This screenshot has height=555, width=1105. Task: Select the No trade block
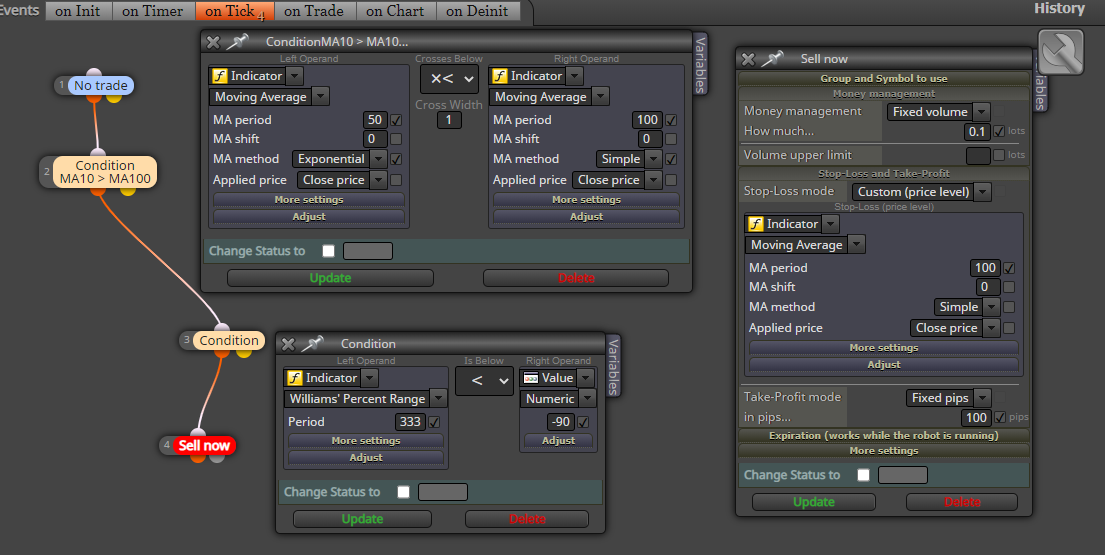point(101,85)
